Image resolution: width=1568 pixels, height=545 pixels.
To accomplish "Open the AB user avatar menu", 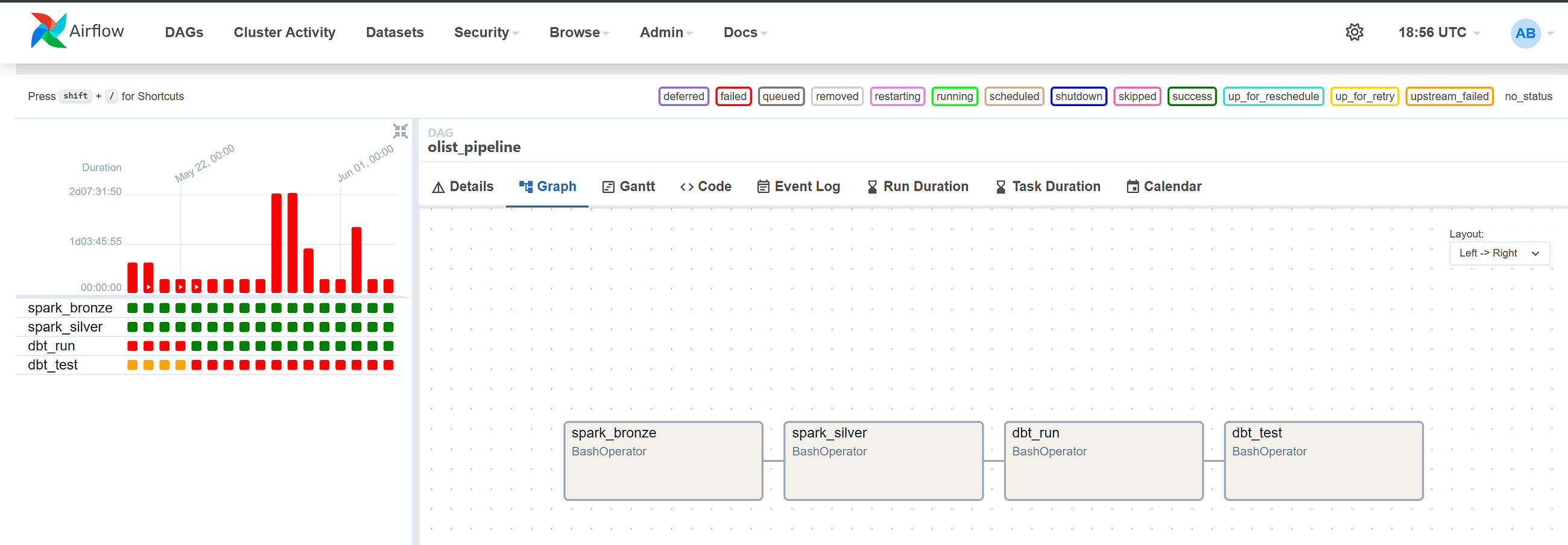I will coord(1525,33).
